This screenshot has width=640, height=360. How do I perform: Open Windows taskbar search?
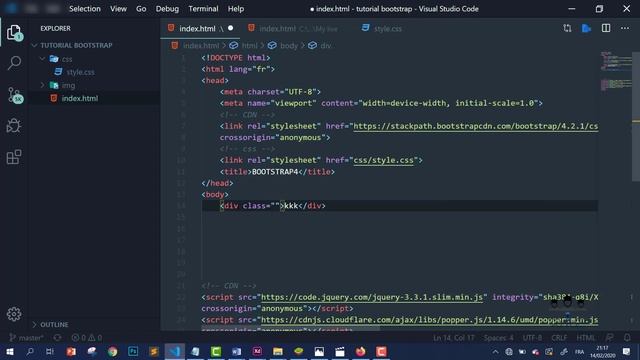click(30, 351)
